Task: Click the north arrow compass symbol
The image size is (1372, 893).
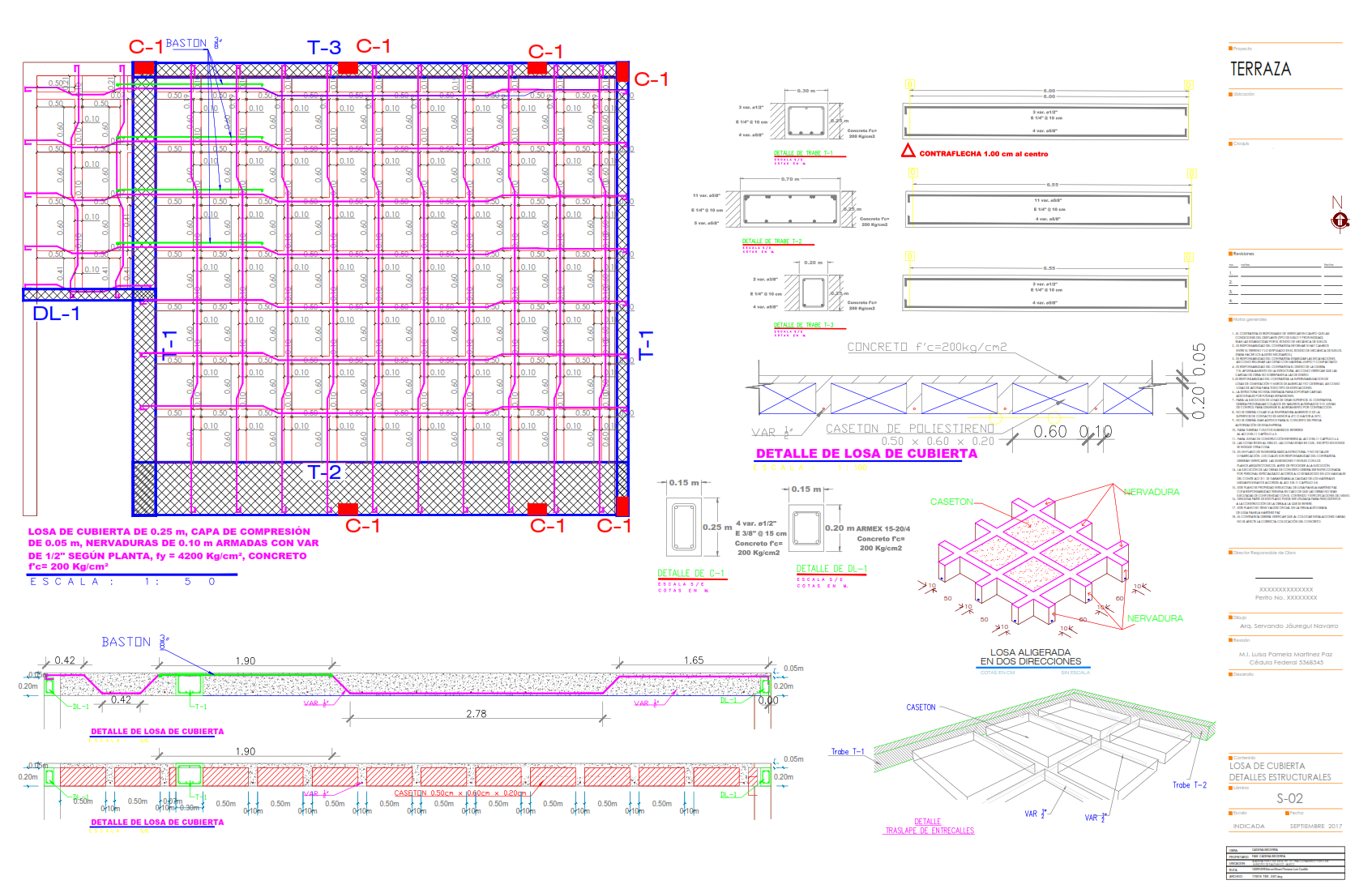Action: (1340, 220)
